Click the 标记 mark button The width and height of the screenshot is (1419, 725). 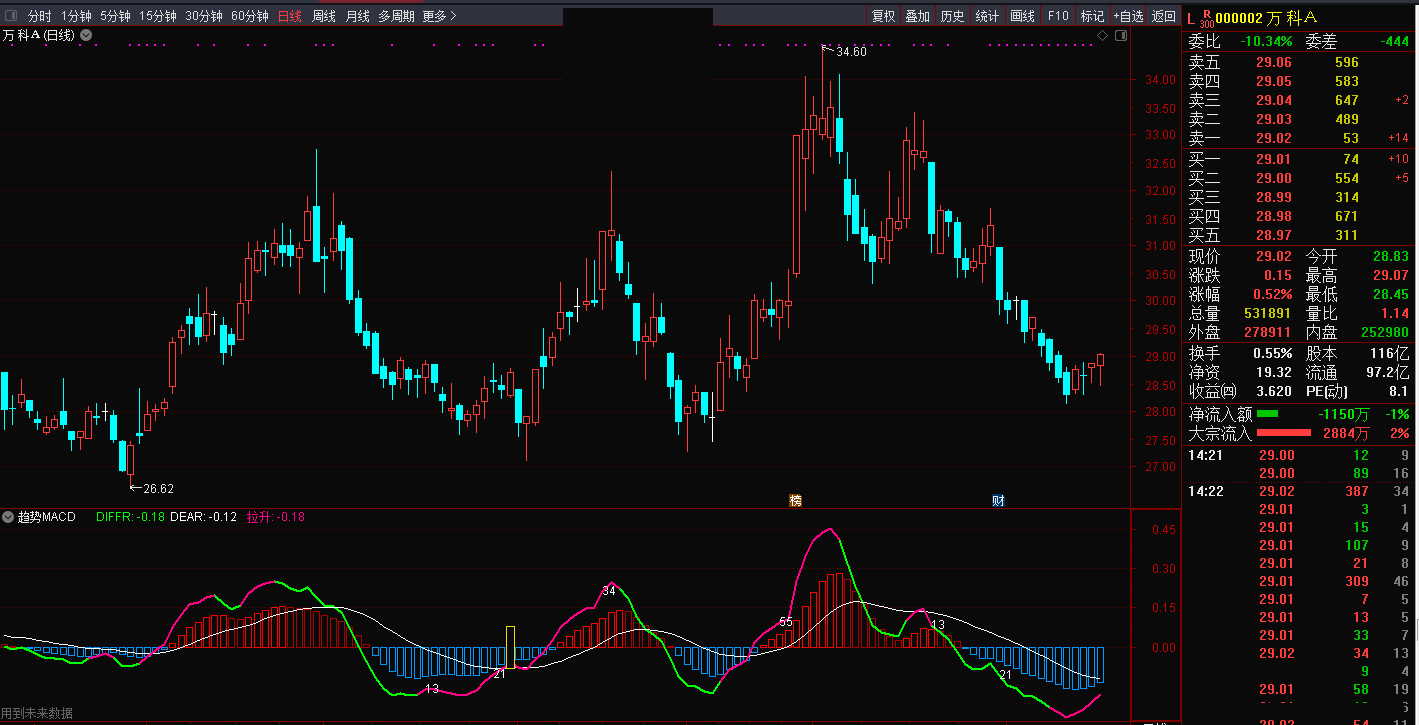1092,16
